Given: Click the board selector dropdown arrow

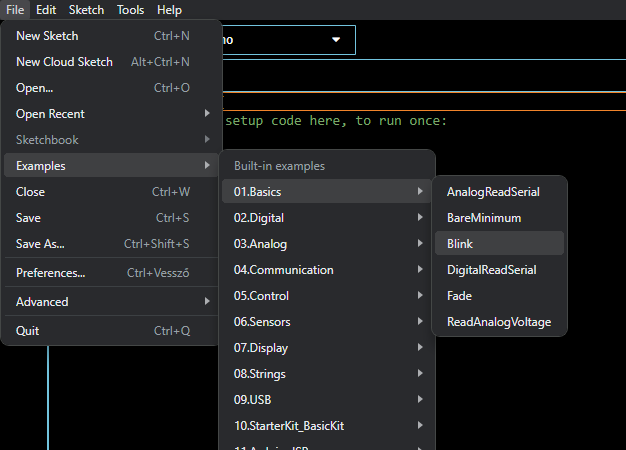Looking at the screenshot, I should coord(334,41).
